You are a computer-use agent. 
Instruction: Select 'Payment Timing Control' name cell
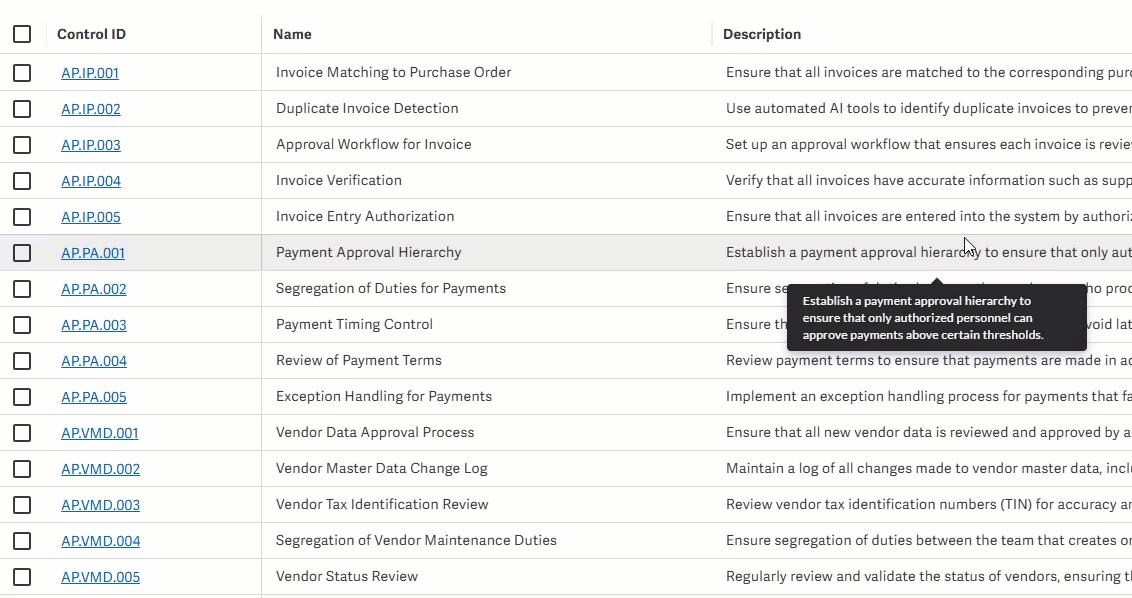[354, 324]
